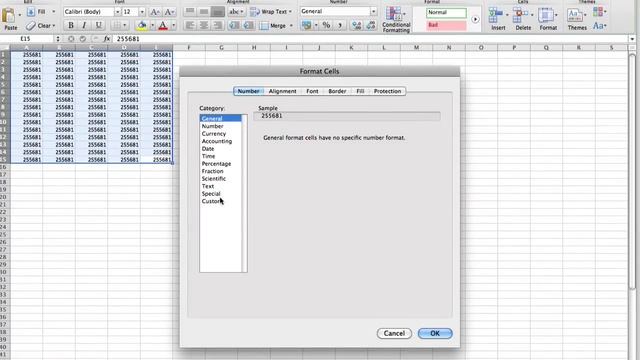Click the Insert cells icon

496,16
